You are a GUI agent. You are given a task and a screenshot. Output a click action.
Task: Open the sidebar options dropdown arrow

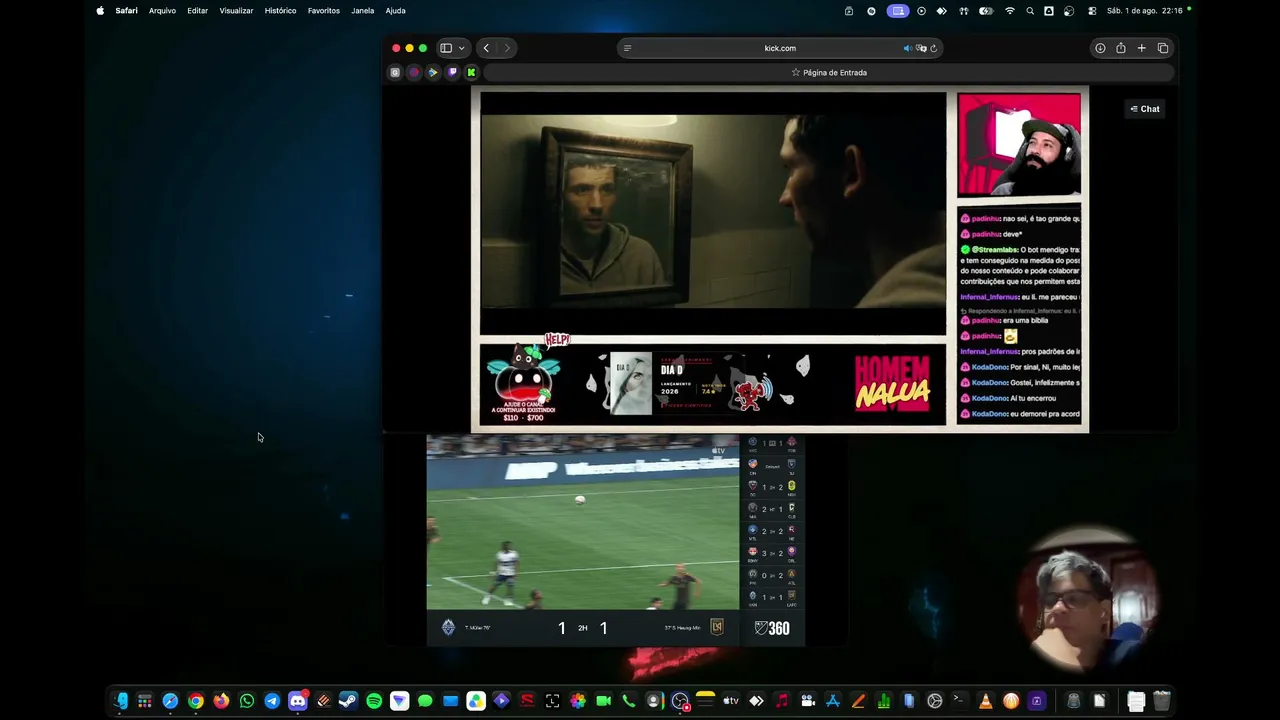(x=461, y=48)
